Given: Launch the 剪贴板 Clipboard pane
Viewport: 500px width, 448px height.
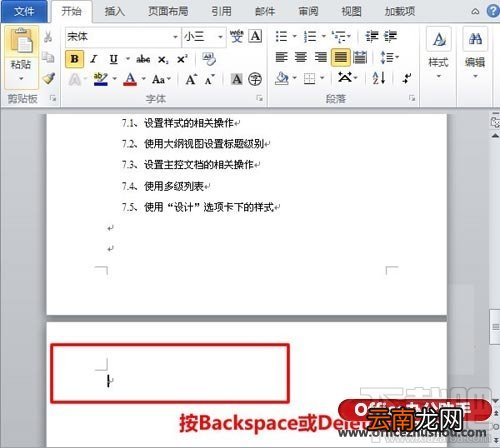Looking at the screenshot, I should pos(53,98).
